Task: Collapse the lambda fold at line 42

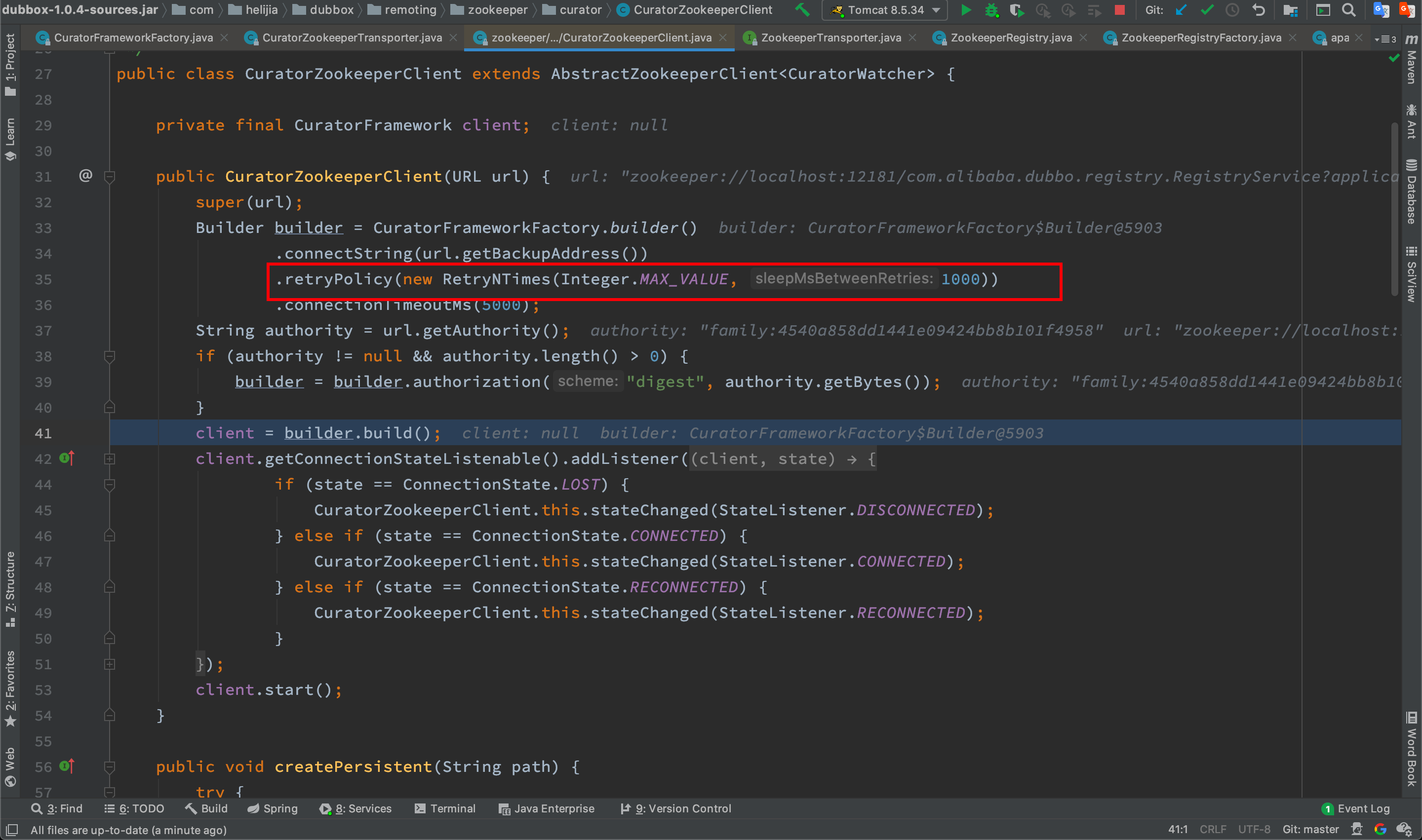Action: [x=110, y=459]
